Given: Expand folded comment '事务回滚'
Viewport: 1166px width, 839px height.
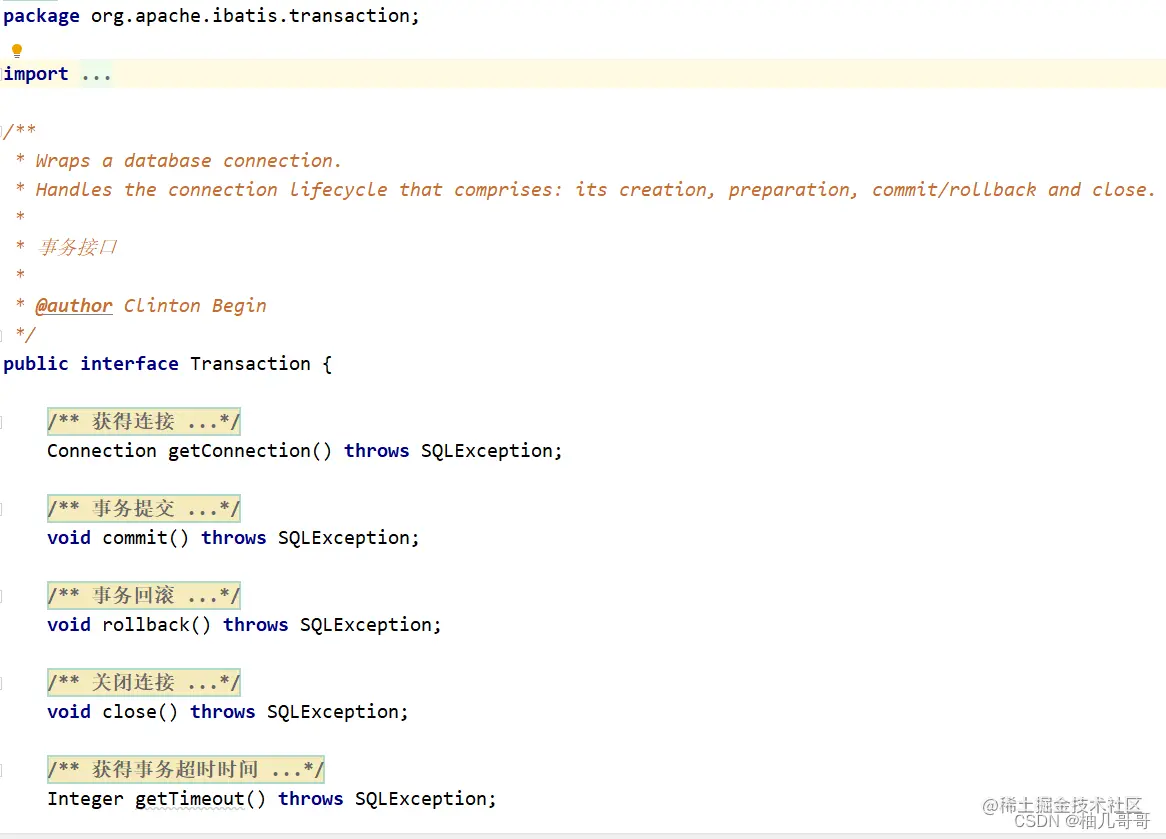Looking at the screenshot, I should (144, 596).
